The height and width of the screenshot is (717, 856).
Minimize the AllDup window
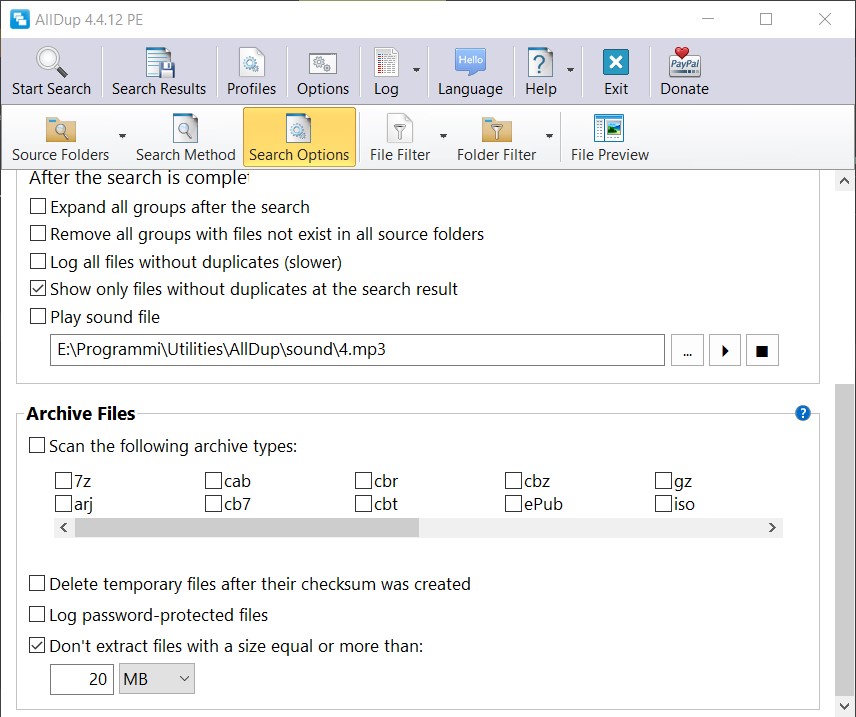[x=708, y=19]
